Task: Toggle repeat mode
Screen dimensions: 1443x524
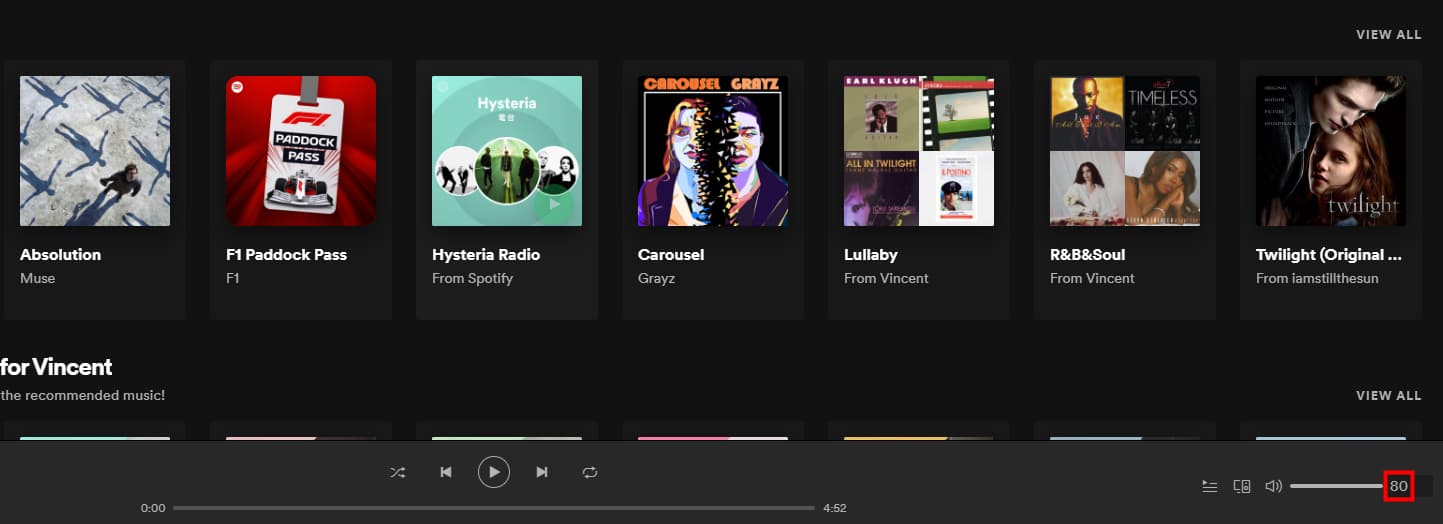Action: click(x=590, y=472)
